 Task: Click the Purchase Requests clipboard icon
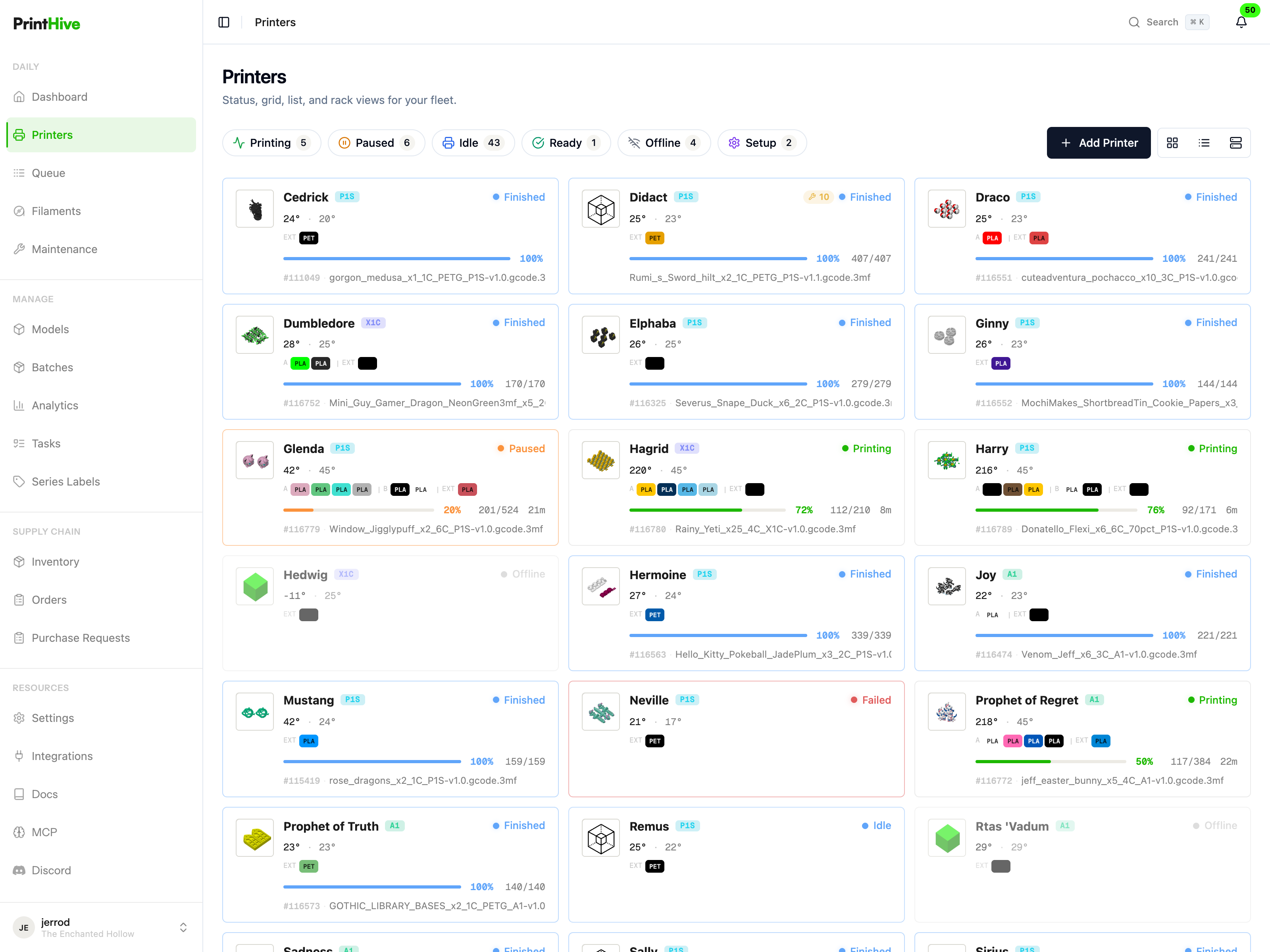(19, 638)
